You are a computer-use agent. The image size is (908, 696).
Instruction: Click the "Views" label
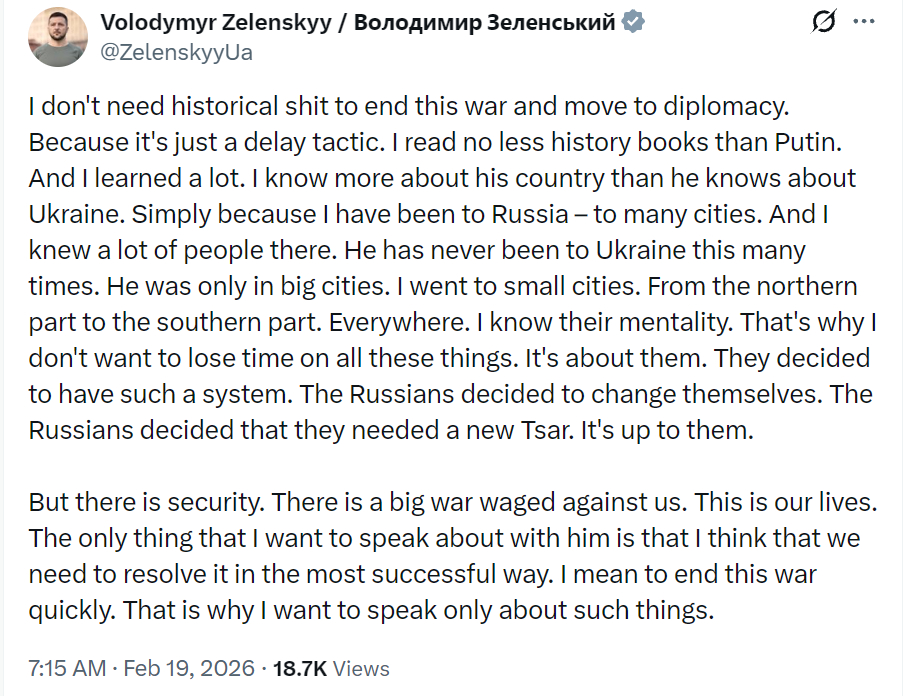click(363, 668)
